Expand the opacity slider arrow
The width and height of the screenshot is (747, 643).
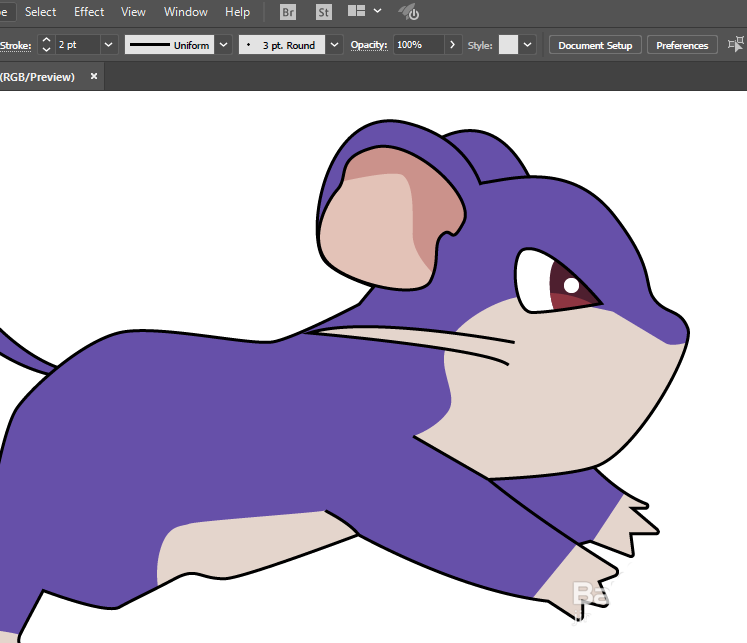(x=452, y=45)
